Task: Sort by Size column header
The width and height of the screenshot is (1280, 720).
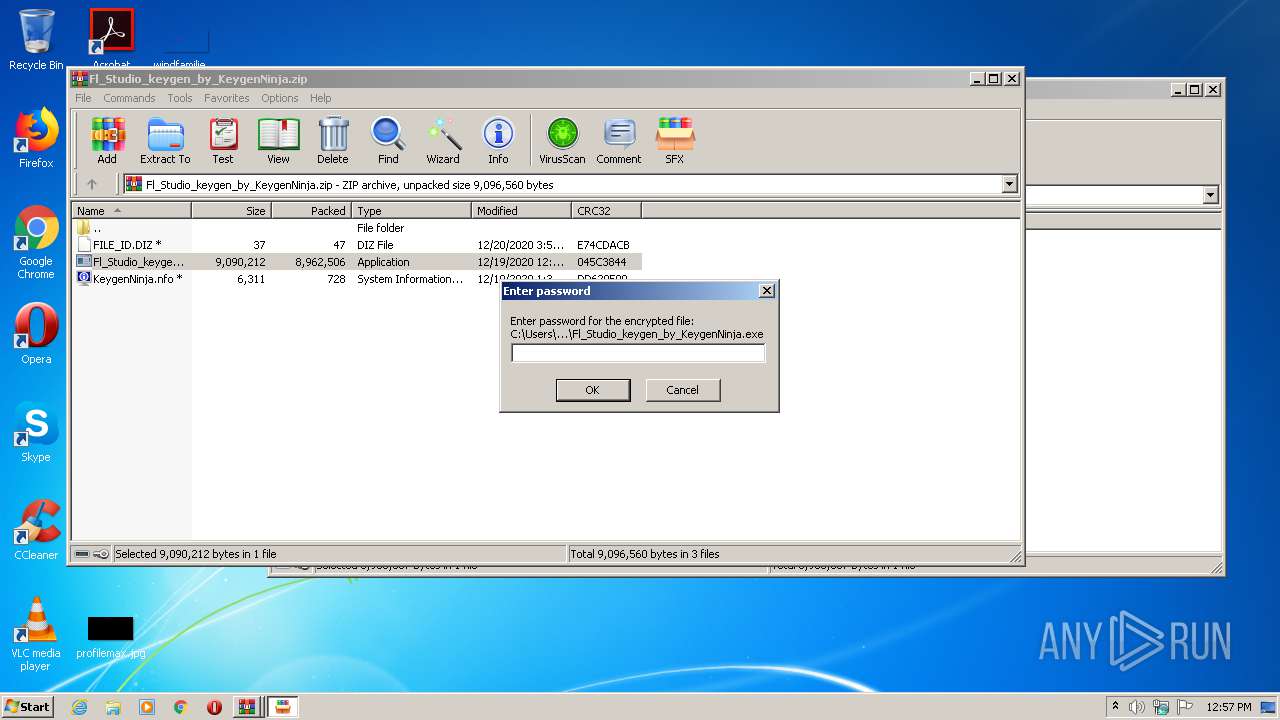Action: coord(231,211)
